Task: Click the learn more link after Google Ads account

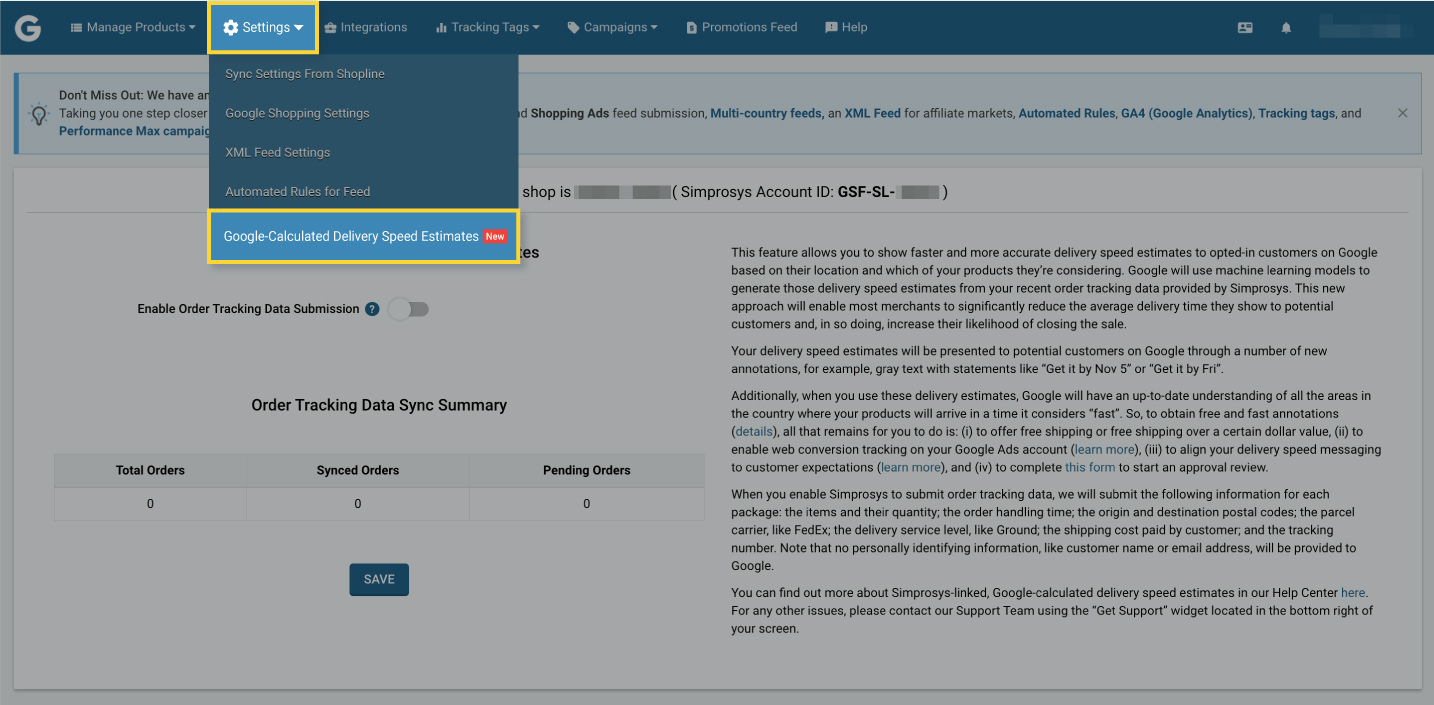Action: coord(1104,450)
